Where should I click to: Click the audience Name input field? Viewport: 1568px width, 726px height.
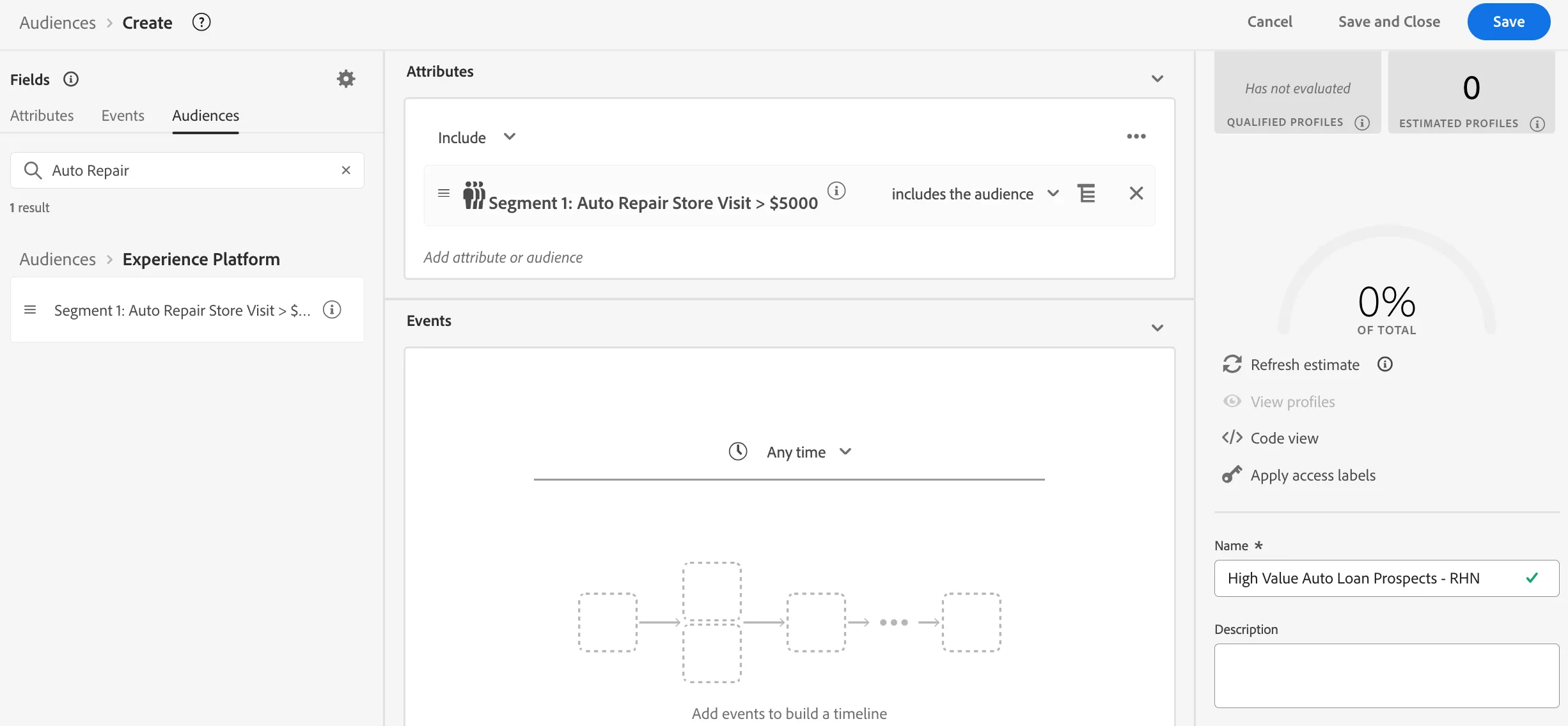(x=1386, y=578)
